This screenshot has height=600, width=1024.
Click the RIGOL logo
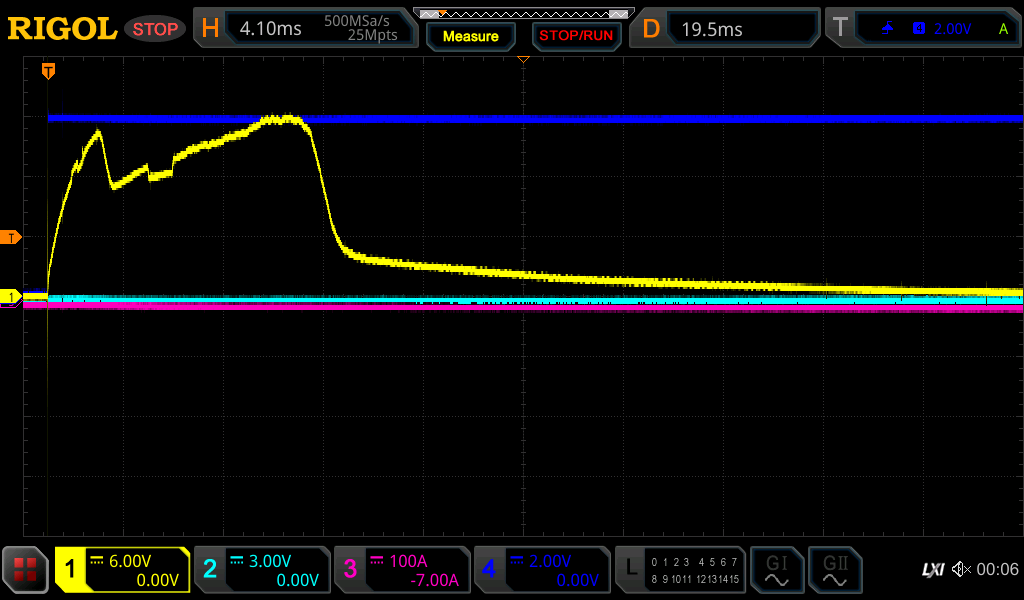tap(62, 29)
